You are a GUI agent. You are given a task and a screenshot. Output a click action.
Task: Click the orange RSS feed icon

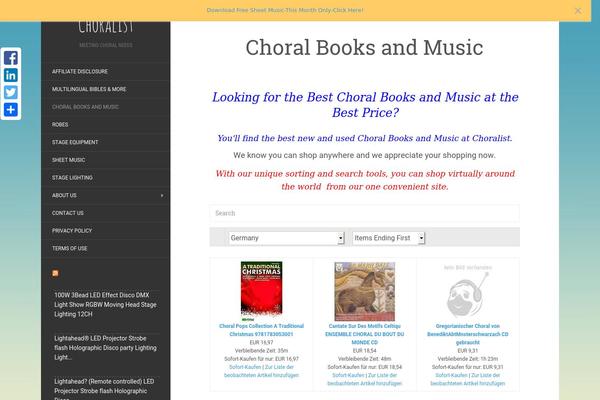pyautogui.click(x=55, y=273)
